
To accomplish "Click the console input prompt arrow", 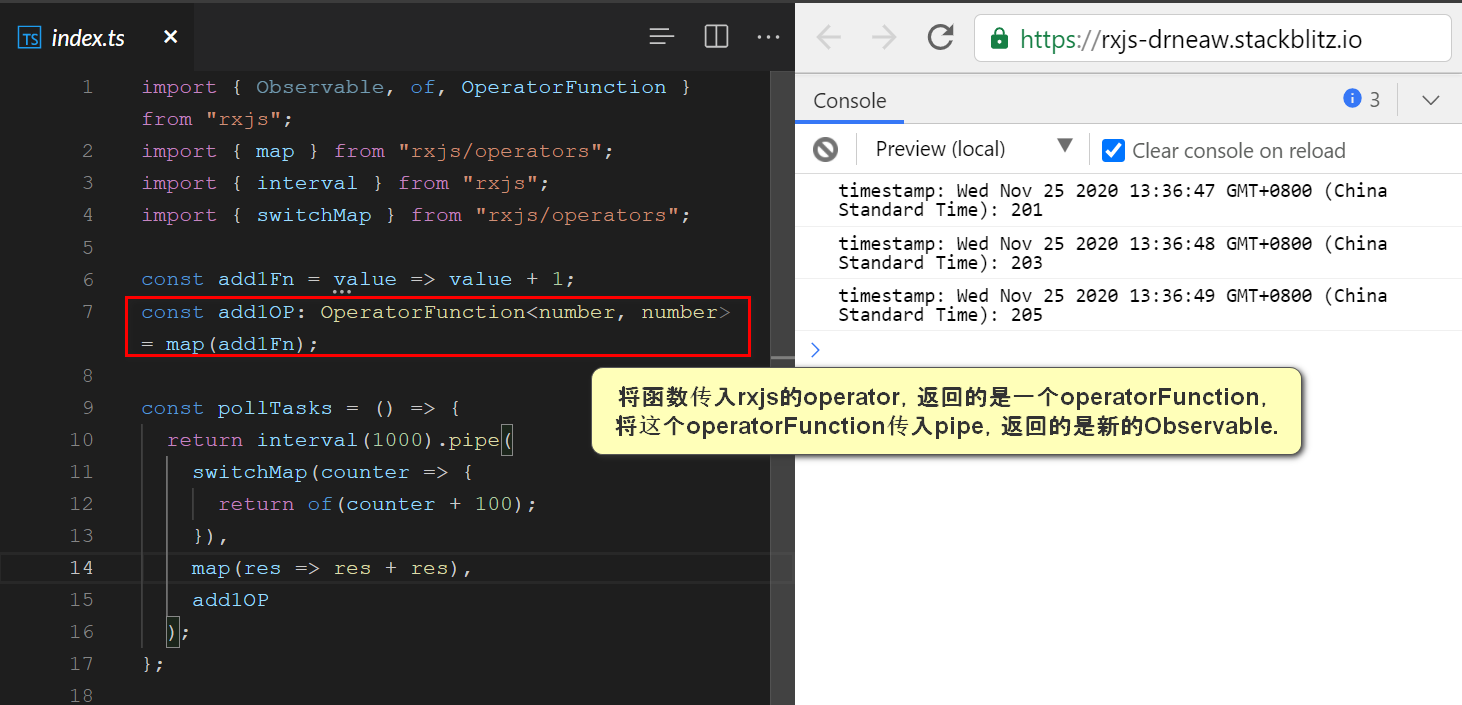I will (x=815, y=350).
